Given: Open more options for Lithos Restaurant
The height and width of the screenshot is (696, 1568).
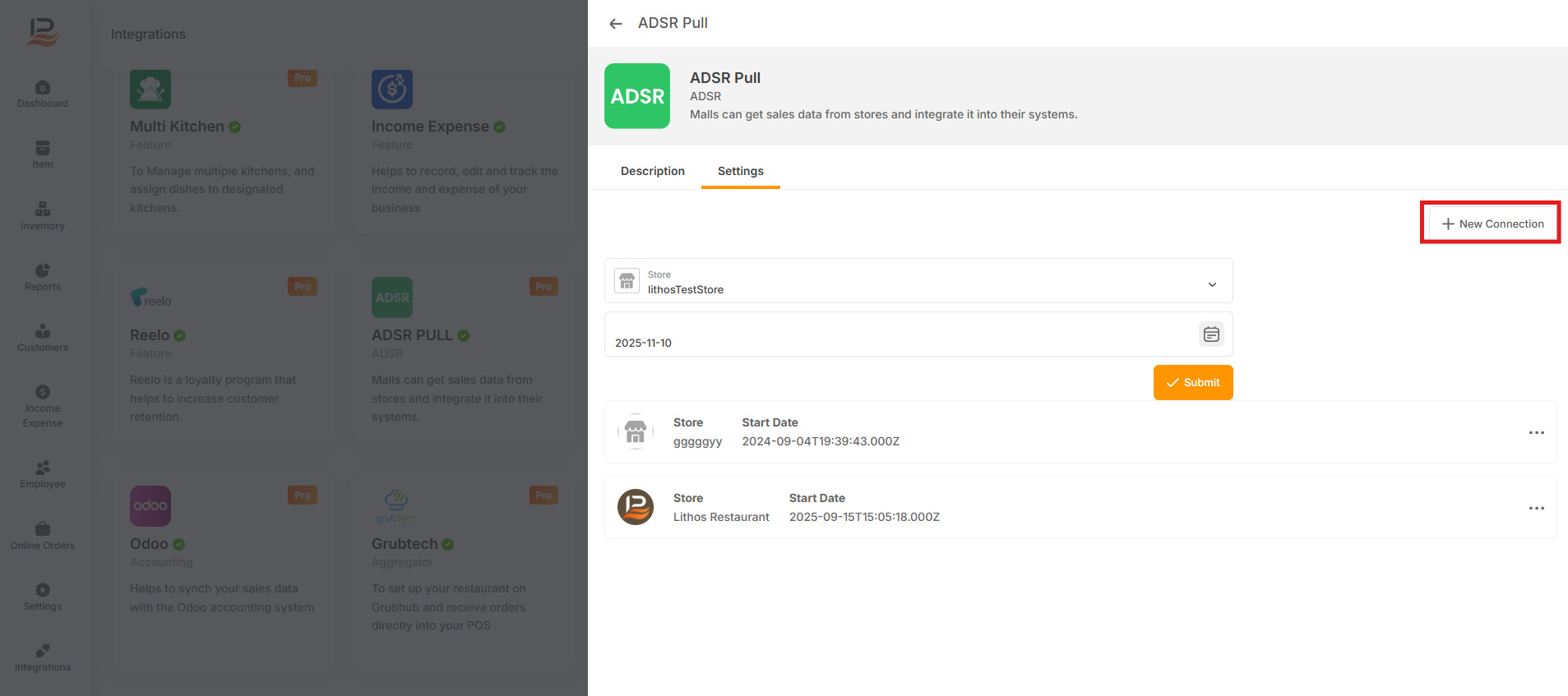Looking at the screenshot, I should point(1536,508).
